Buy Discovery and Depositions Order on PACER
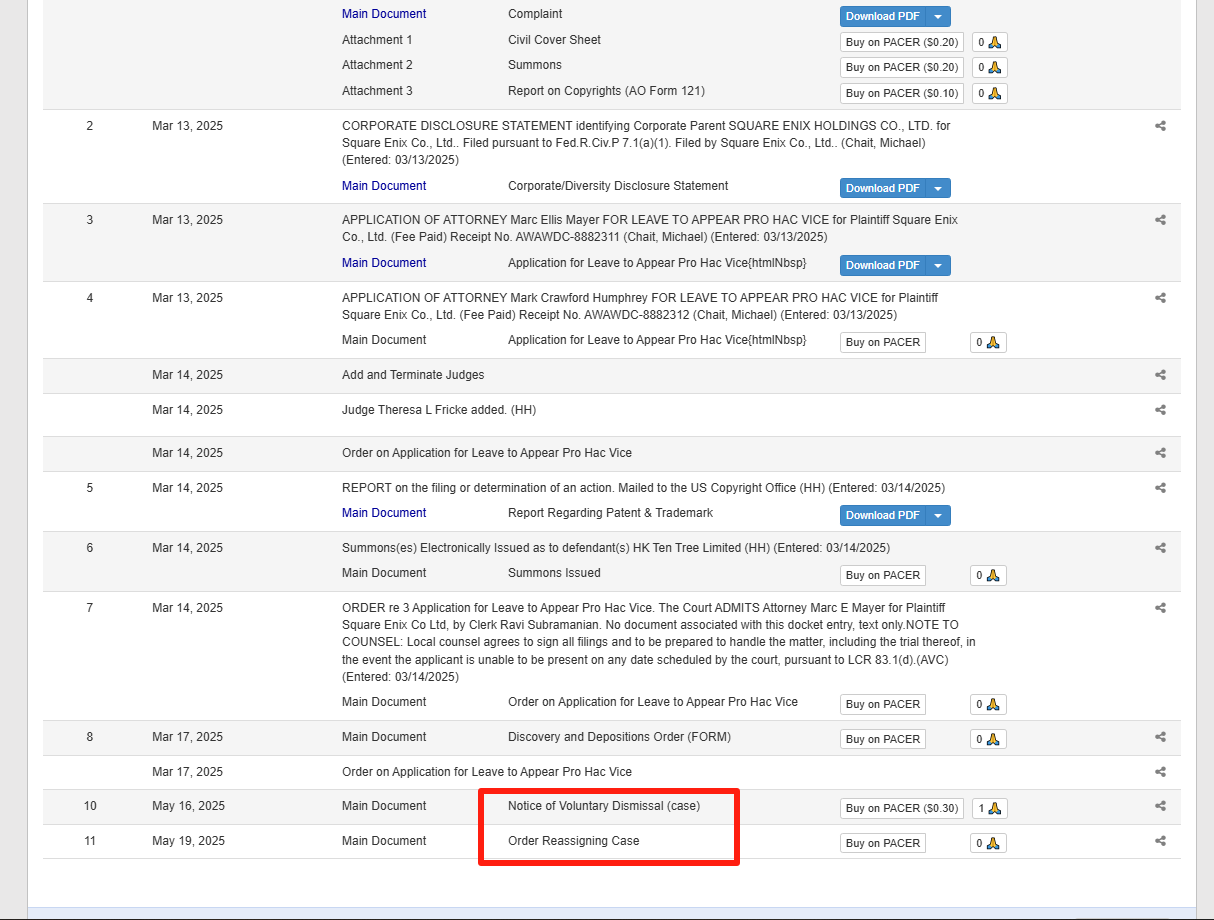Viewport: 1214px width, 920px height. tap(883, 739)
